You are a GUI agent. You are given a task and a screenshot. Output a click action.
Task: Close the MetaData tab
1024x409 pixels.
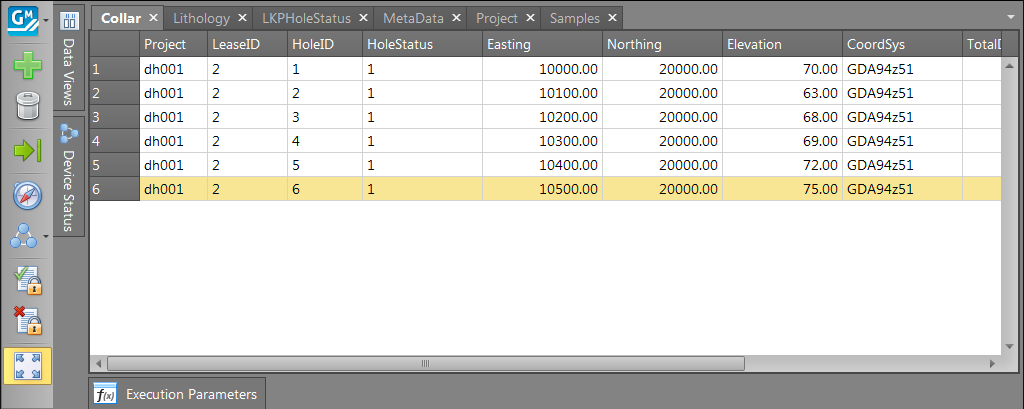[x=455, y=18]
